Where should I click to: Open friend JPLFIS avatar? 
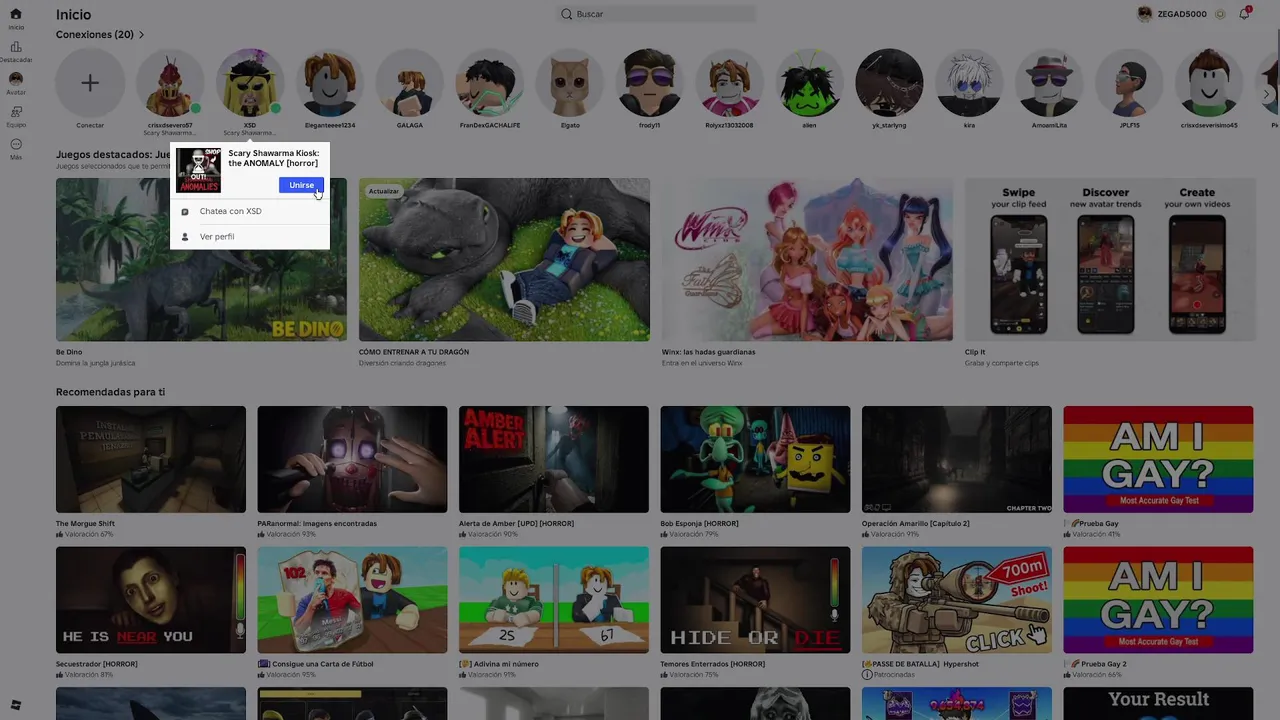(x=1130, y=83)
